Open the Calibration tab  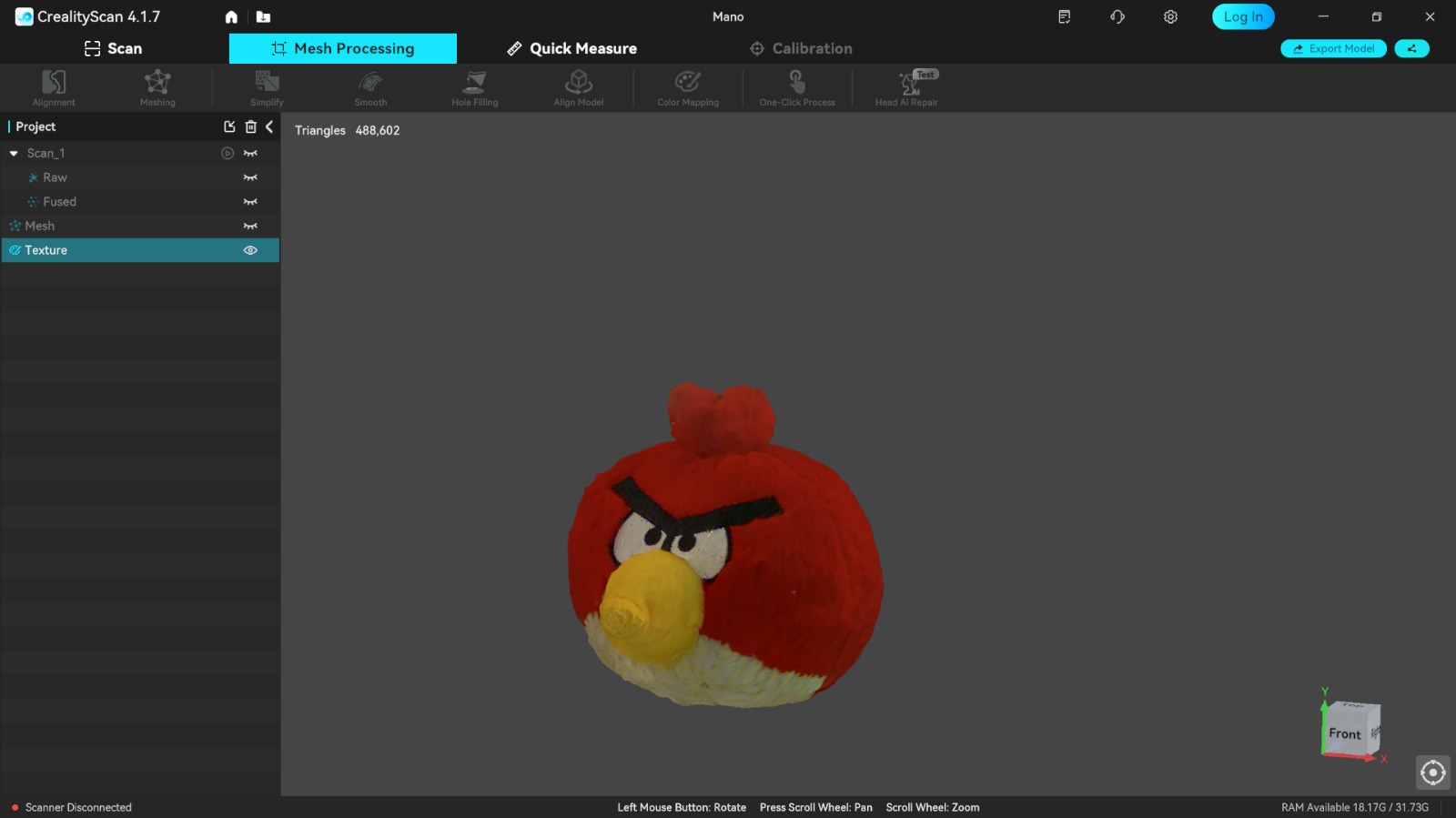[x=801, y=49]
